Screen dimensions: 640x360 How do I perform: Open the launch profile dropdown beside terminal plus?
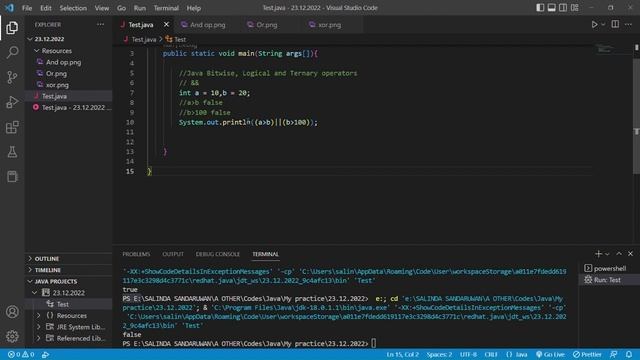(607, 254)
